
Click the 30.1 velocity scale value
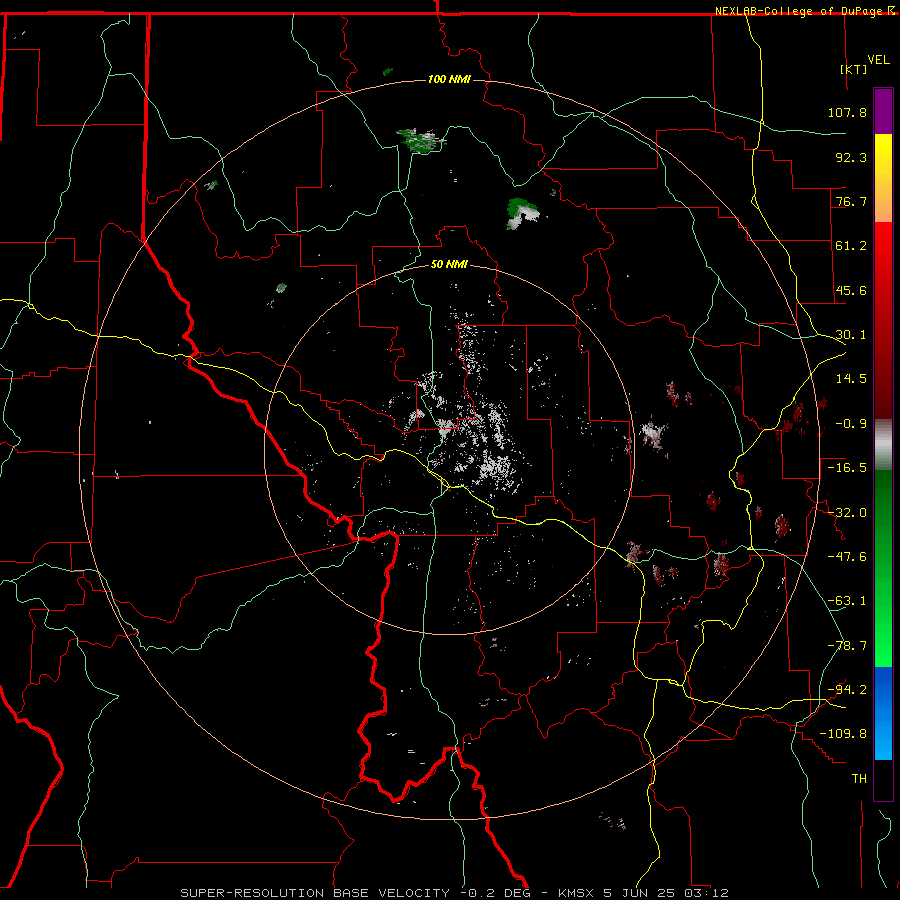pyautogui.click(x=851, y=335)
